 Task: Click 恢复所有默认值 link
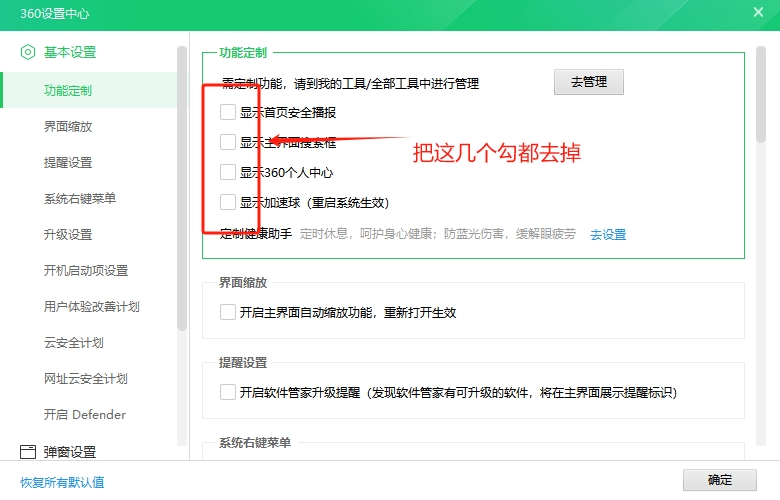(x=62, y=482)
